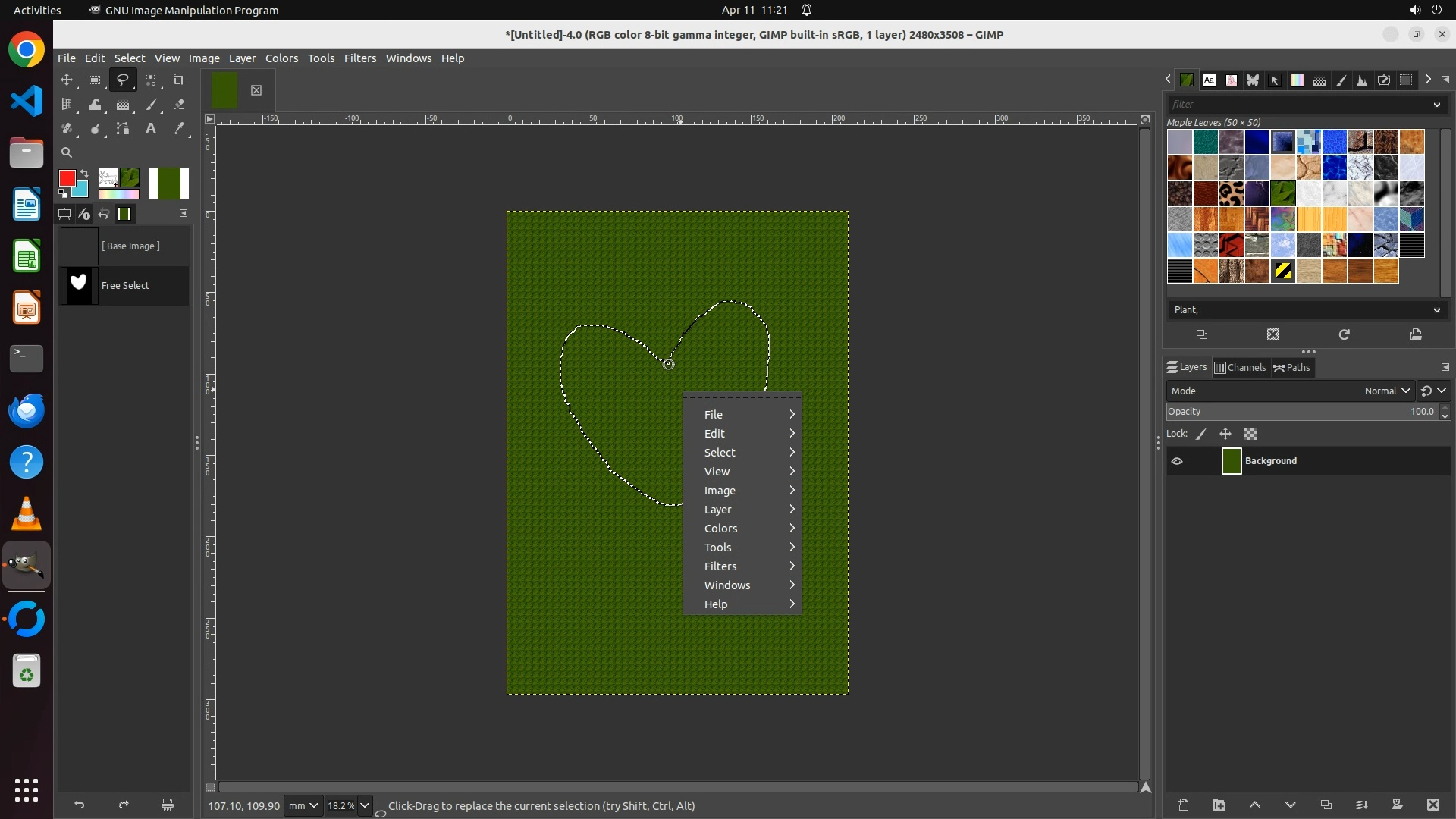Screen dimensions: 1456x819
Task: Click the red foreground color swatch
Action: 67,178
